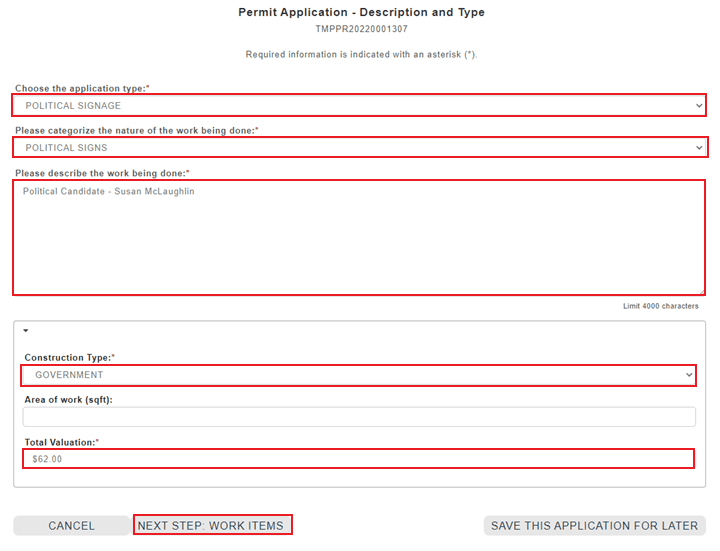This screenshot has width=720, height=551.
Task: Click inside the work description text area
Action: tap(358, 238)
